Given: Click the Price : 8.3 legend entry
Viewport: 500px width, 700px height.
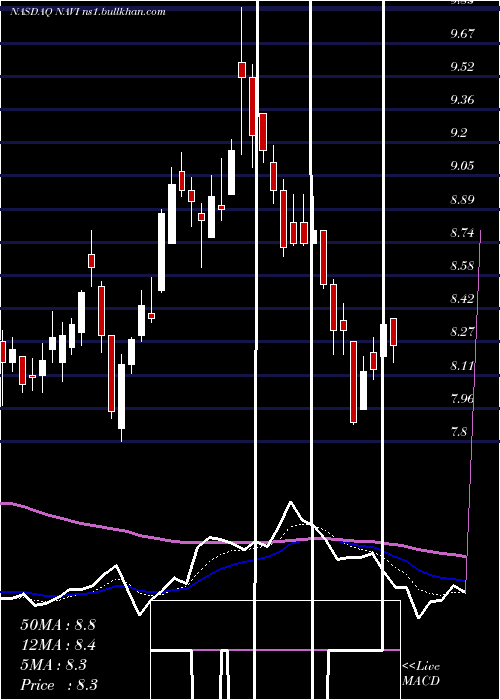Looking at the screenshot, I should (59, 685).
